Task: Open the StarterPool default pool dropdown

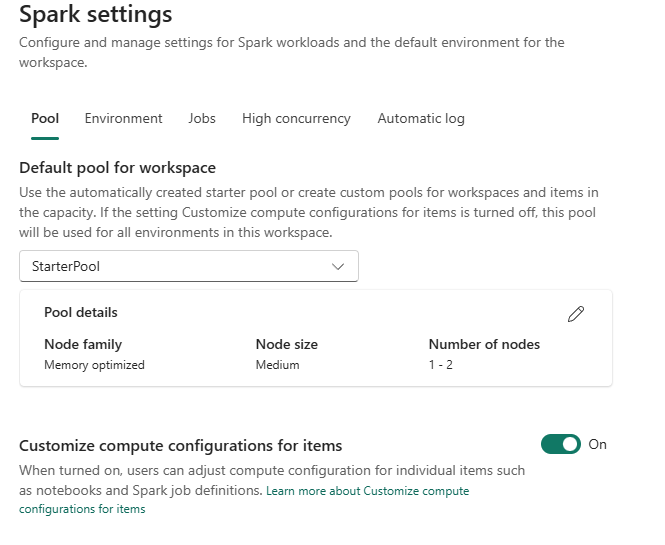Action: [188, 267]
